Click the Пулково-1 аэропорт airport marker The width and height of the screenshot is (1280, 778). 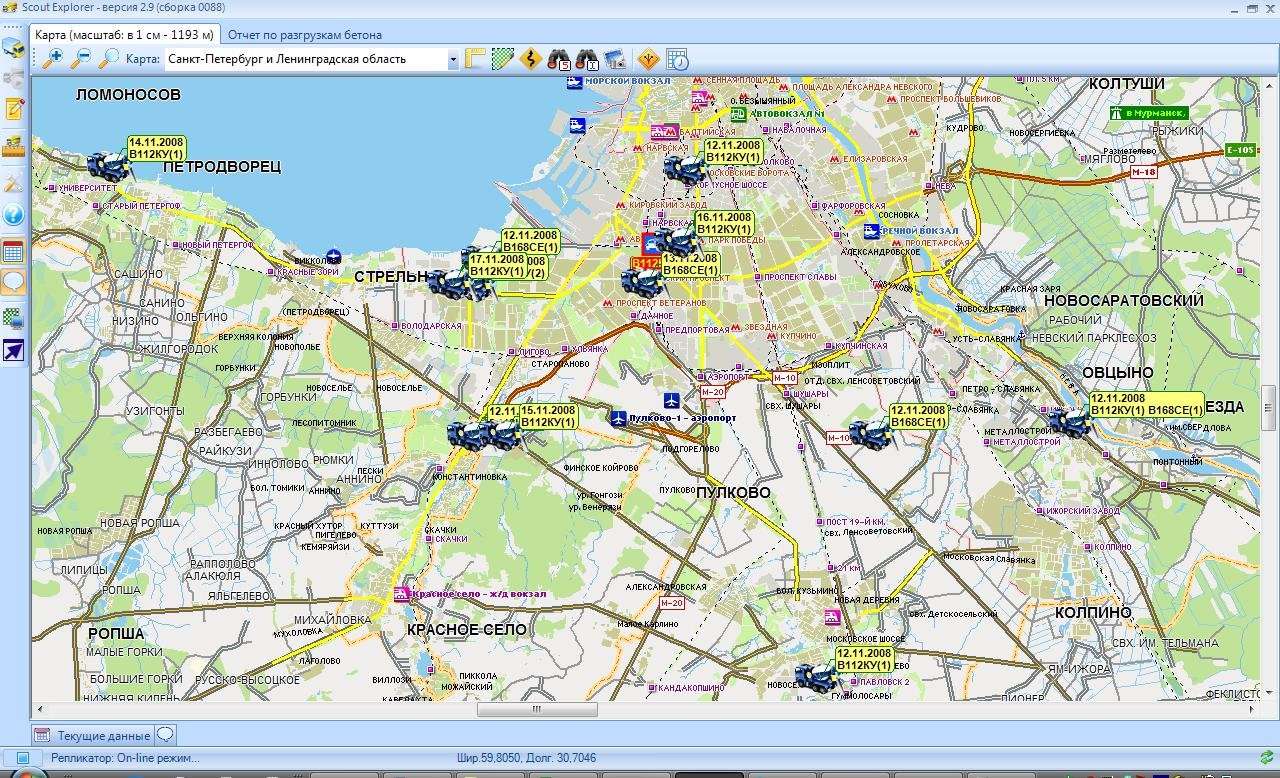click(618, 418)
